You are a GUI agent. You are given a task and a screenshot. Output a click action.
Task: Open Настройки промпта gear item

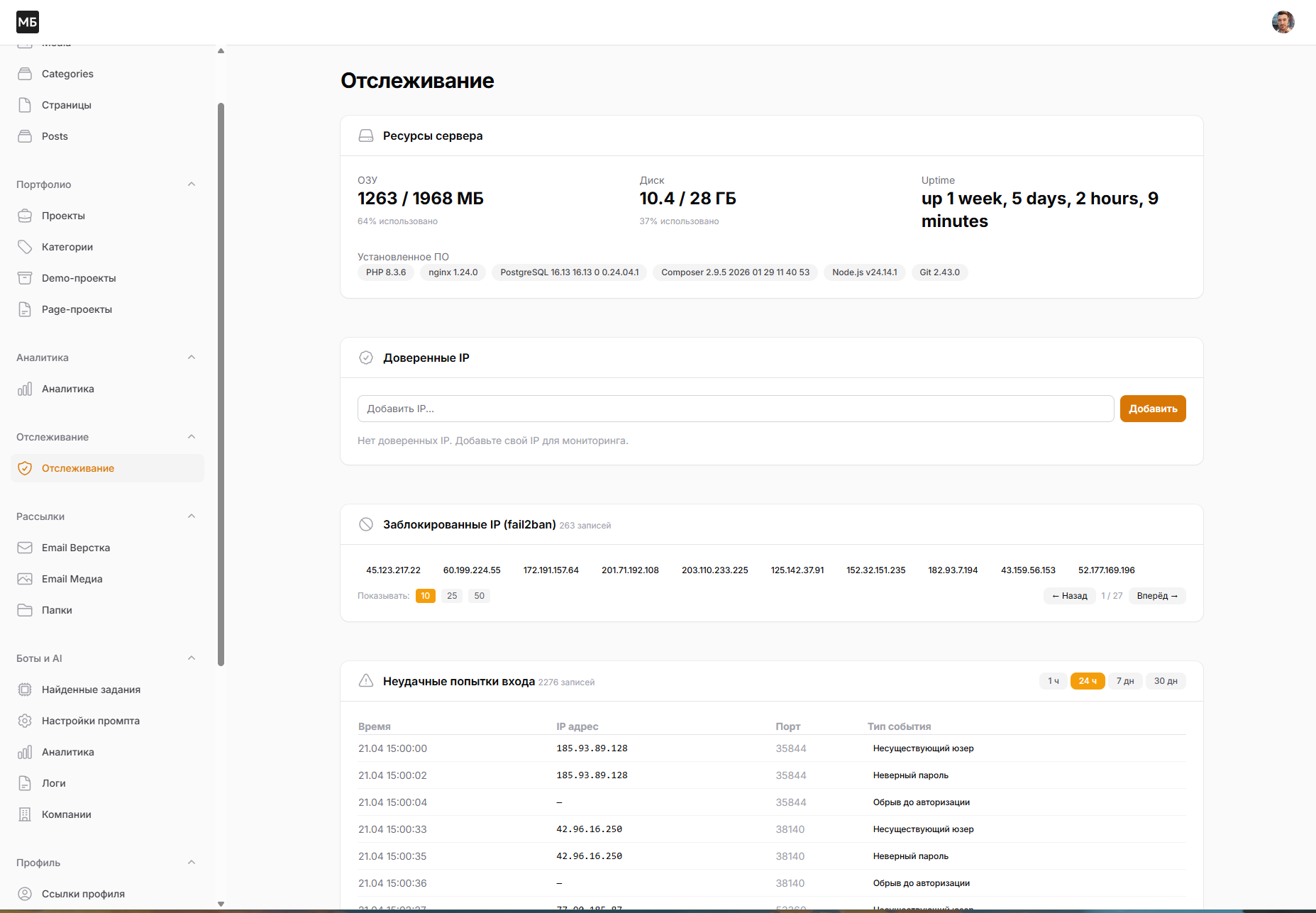click(x=91, y=721)
